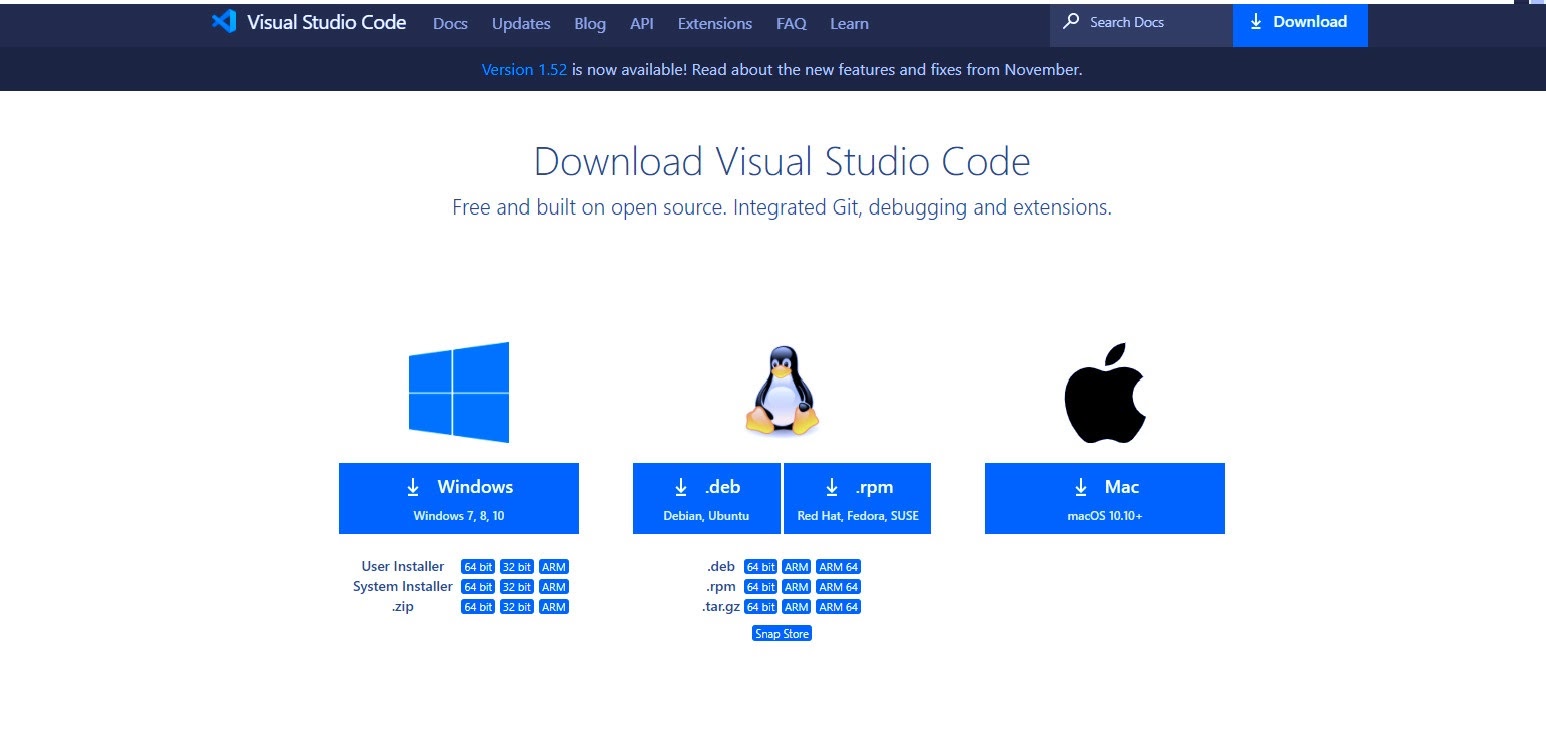1546x749 pixels.
Task: Select Linux .deb ARM
Action: [x=797, y=567]
